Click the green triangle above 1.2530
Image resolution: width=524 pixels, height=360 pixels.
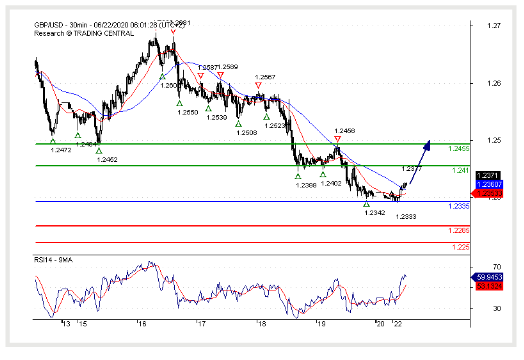pos(209,108)
